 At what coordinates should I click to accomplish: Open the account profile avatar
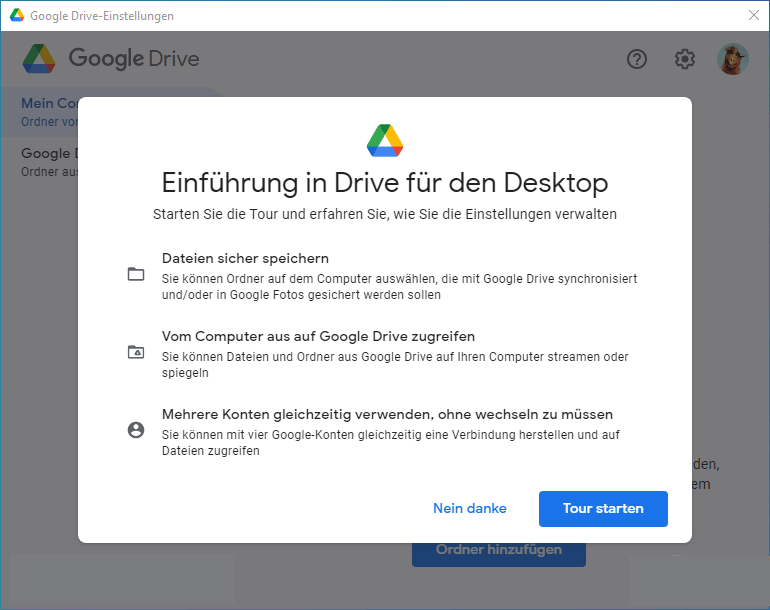733,59
